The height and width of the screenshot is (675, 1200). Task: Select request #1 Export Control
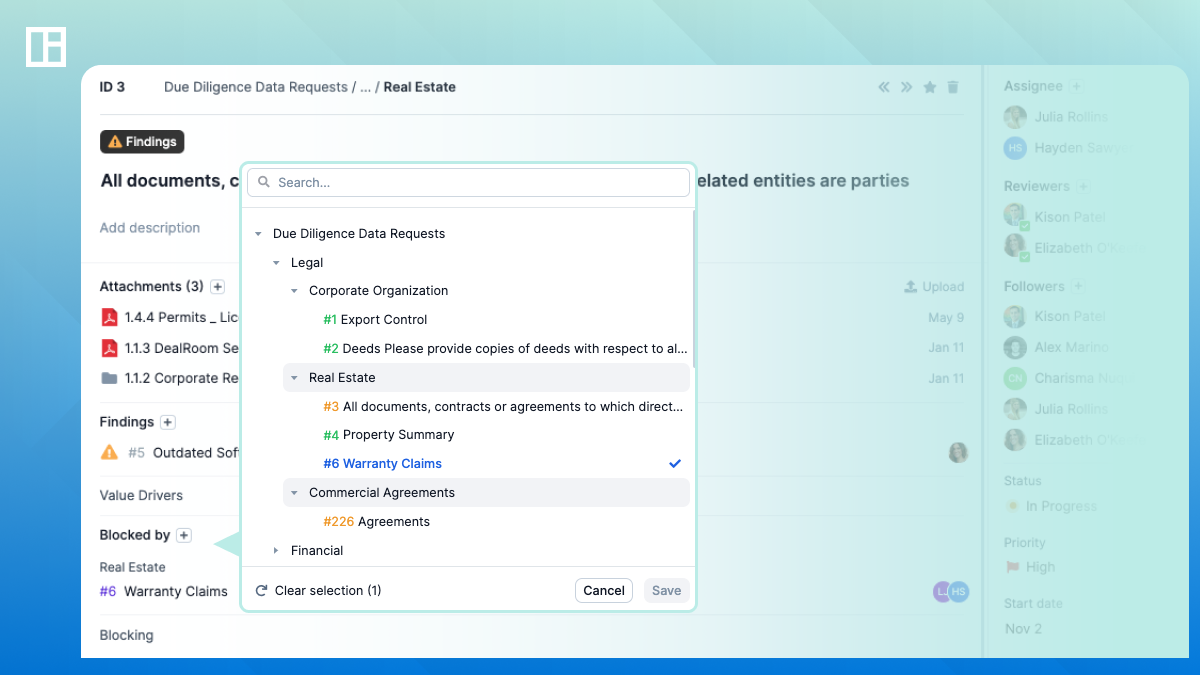tap(375, 320)
